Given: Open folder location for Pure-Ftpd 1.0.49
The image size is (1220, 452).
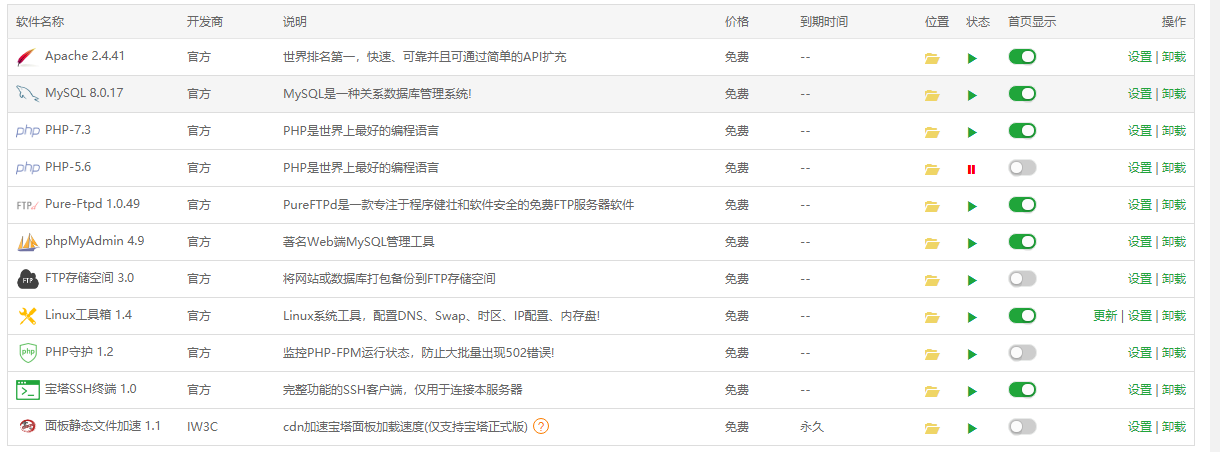Looking at the screenshot, I should coord(932,207).
